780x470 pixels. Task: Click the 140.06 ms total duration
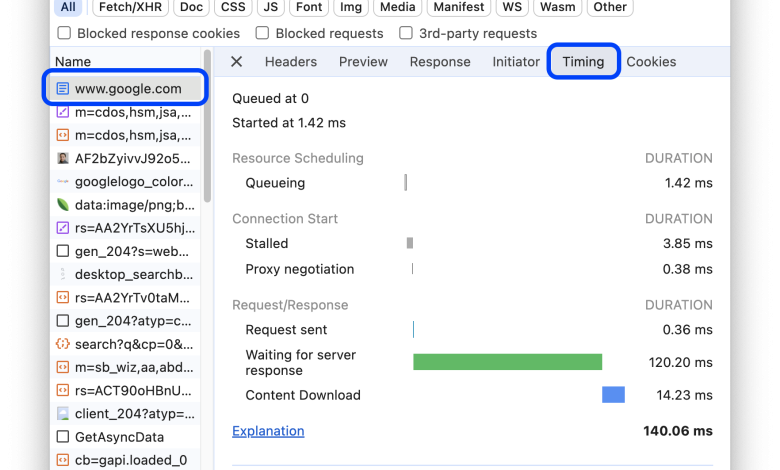pyautogui.click(x=678, y=431)
